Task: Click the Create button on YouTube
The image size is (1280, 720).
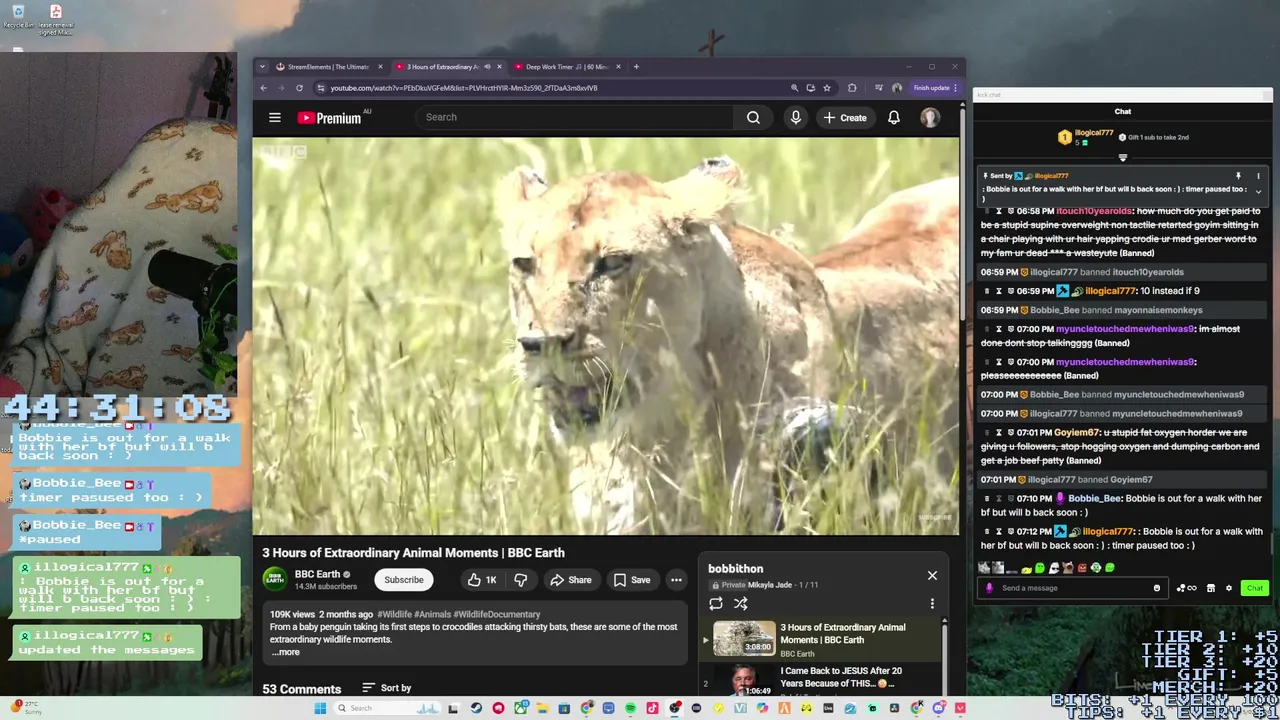Action: 845,117
